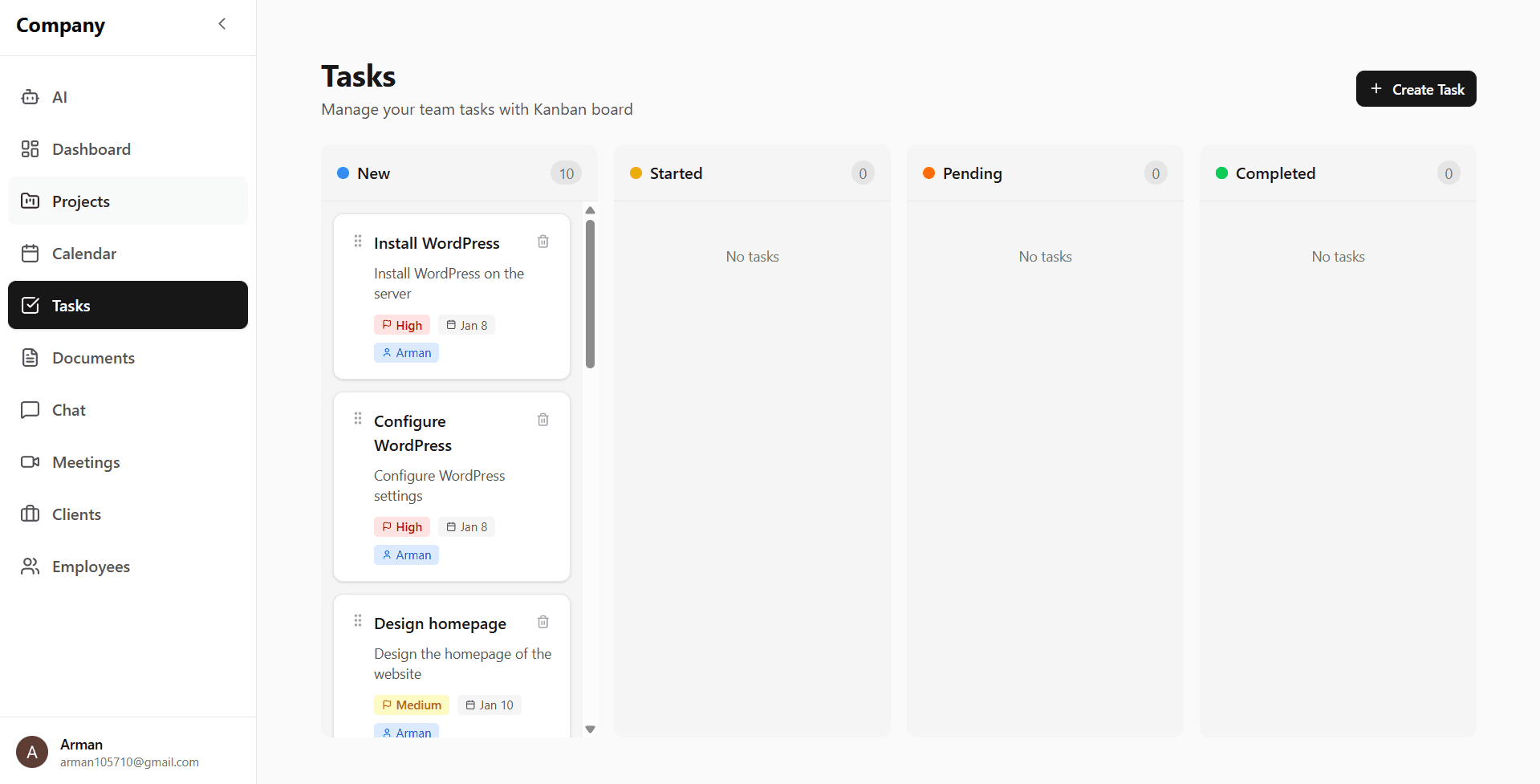Click the Arman assignee tag on Install WordPress

(x=406, y=352)
